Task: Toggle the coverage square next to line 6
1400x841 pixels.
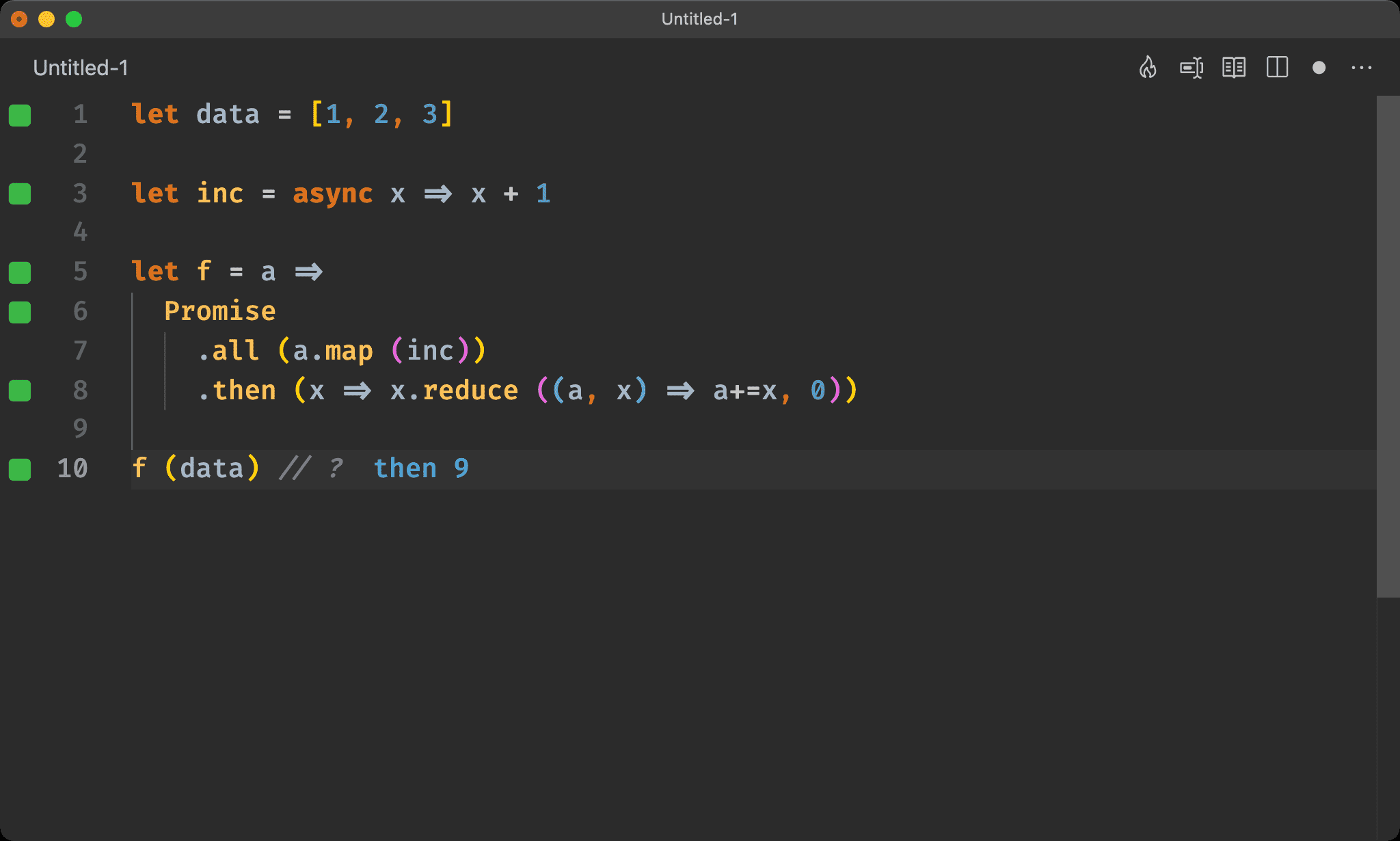Action: [x=20, y=312]
